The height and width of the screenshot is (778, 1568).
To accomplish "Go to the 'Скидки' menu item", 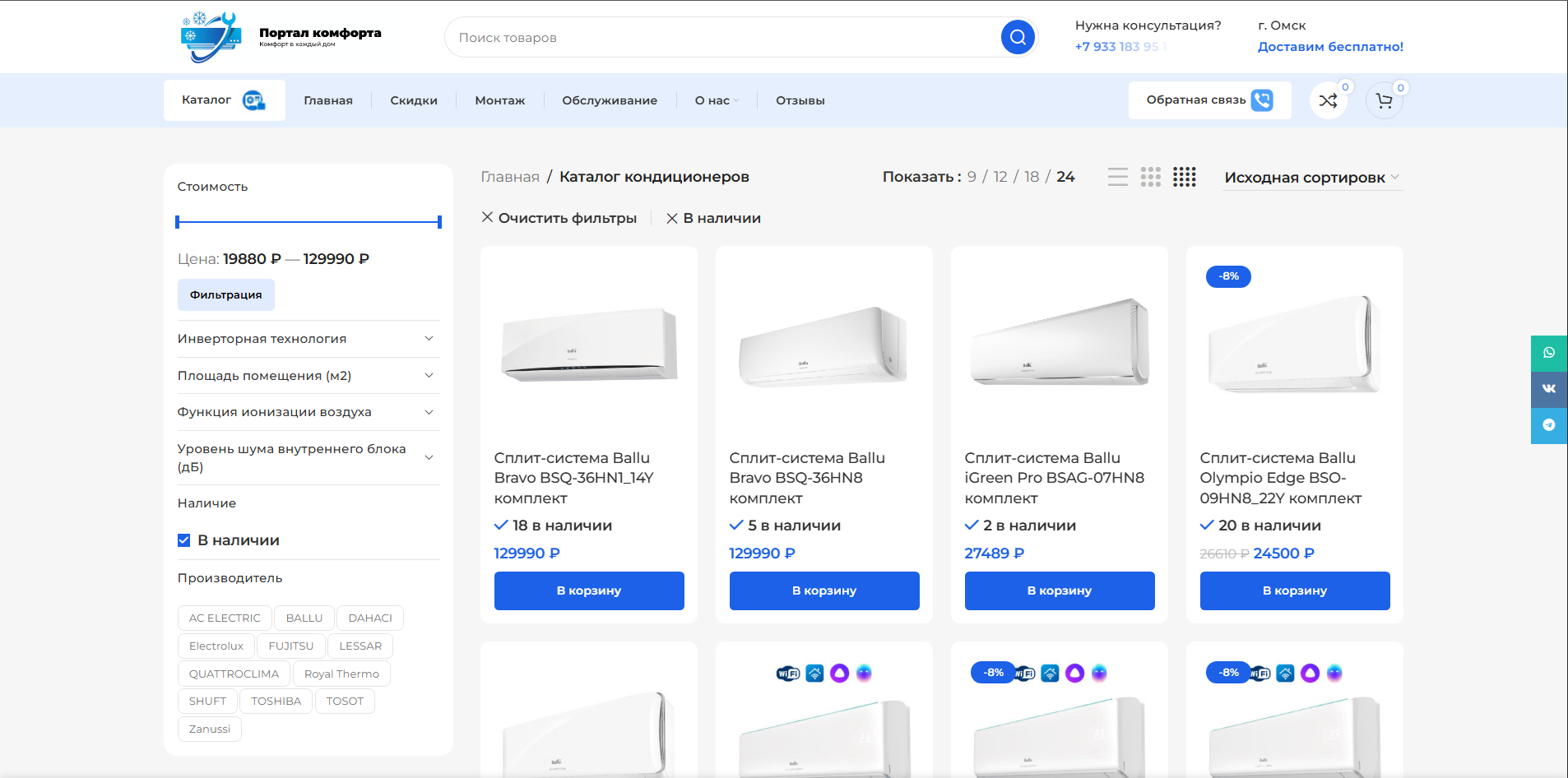I will point(414,100).
